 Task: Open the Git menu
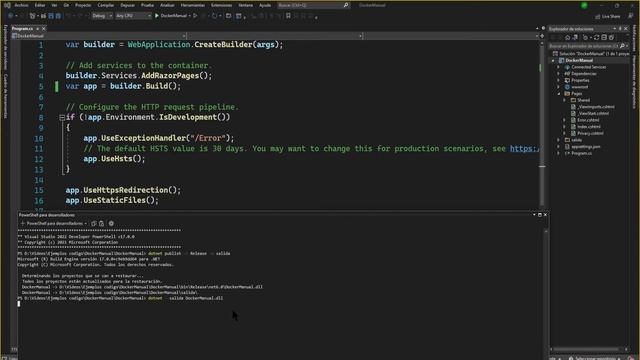[x=66, y=5]
